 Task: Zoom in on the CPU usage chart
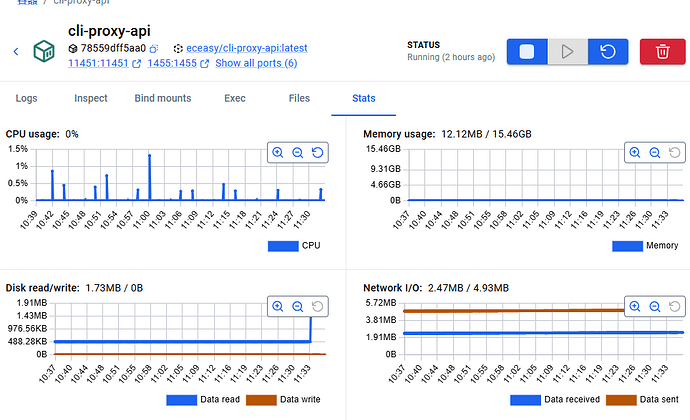pyautogui.click(x=278, y=152)
